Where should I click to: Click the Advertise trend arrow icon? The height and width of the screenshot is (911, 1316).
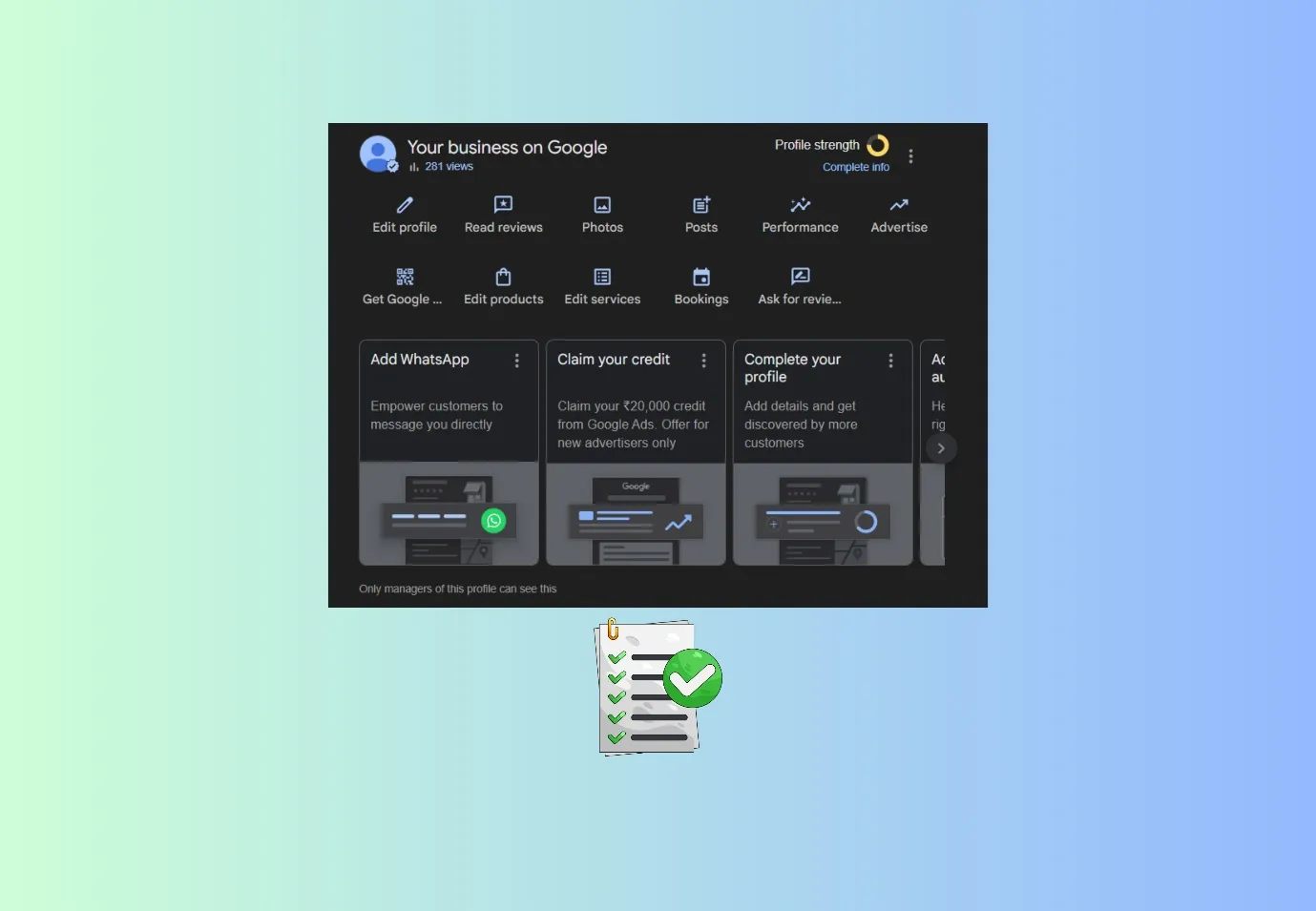pyautogui.click(x=899, y=204)
